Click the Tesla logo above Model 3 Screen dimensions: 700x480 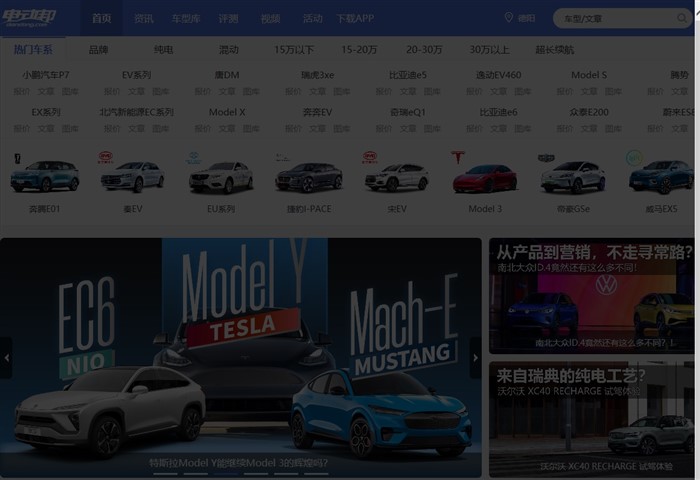458,157
